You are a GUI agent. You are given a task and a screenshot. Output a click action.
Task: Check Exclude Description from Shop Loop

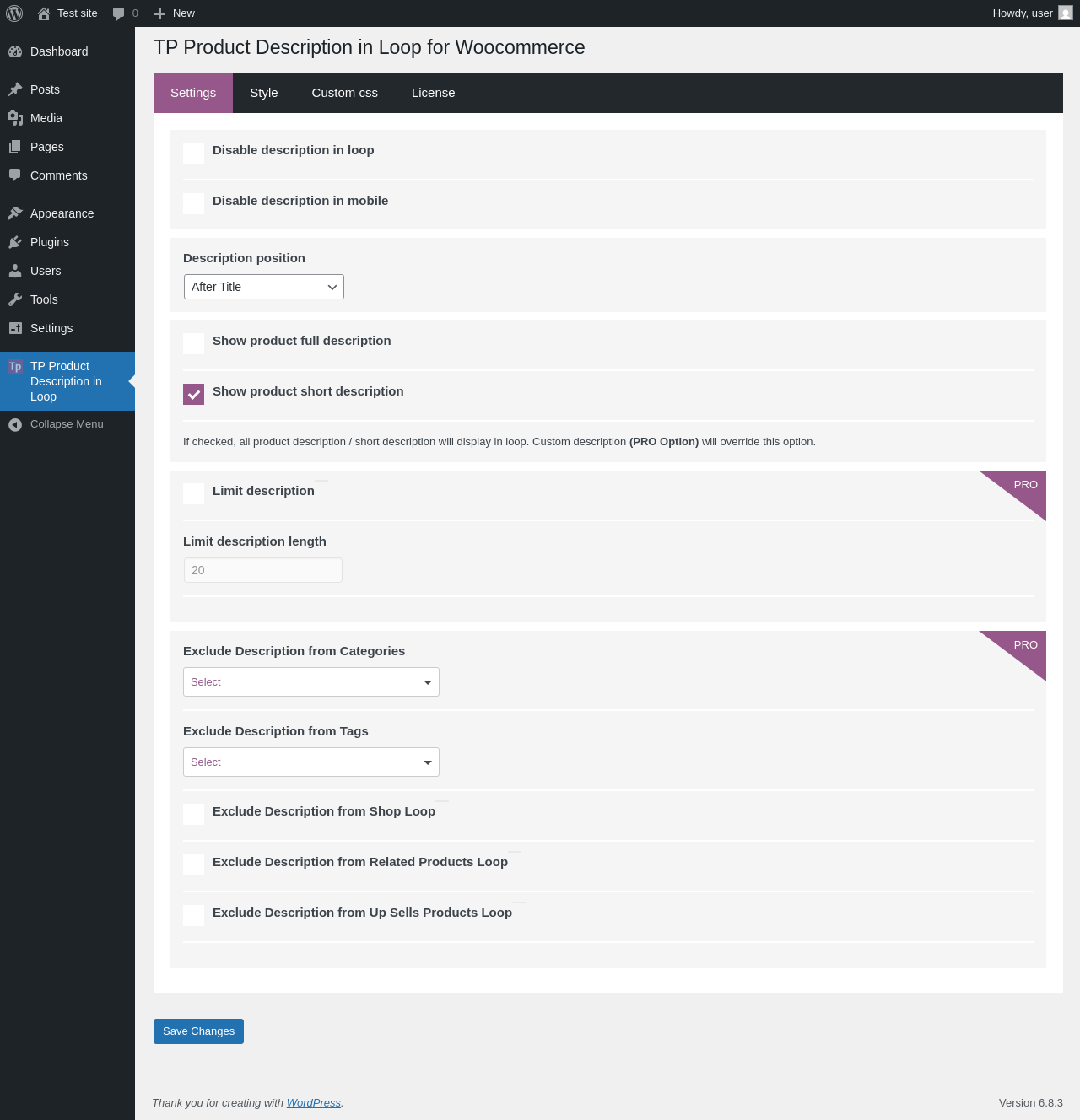pyautogui.click(x=194, y=814)
